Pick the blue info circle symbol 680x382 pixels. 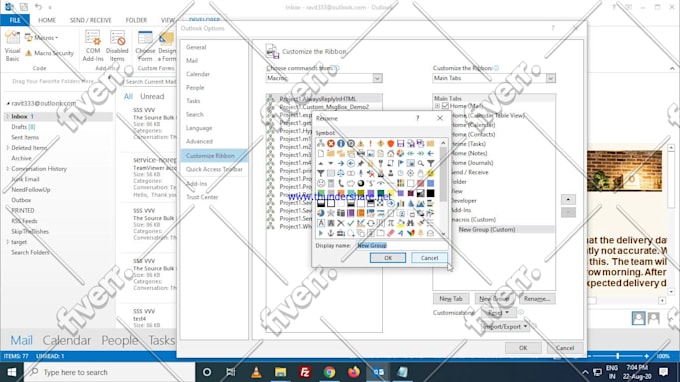coord(341,144)
